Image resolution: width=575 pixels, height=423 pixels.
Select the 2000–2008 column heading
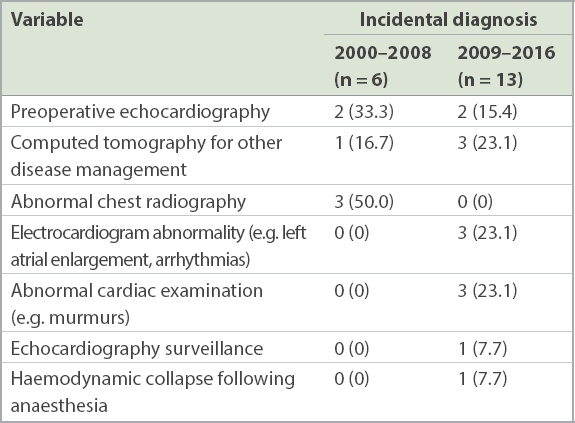point(383,53)
